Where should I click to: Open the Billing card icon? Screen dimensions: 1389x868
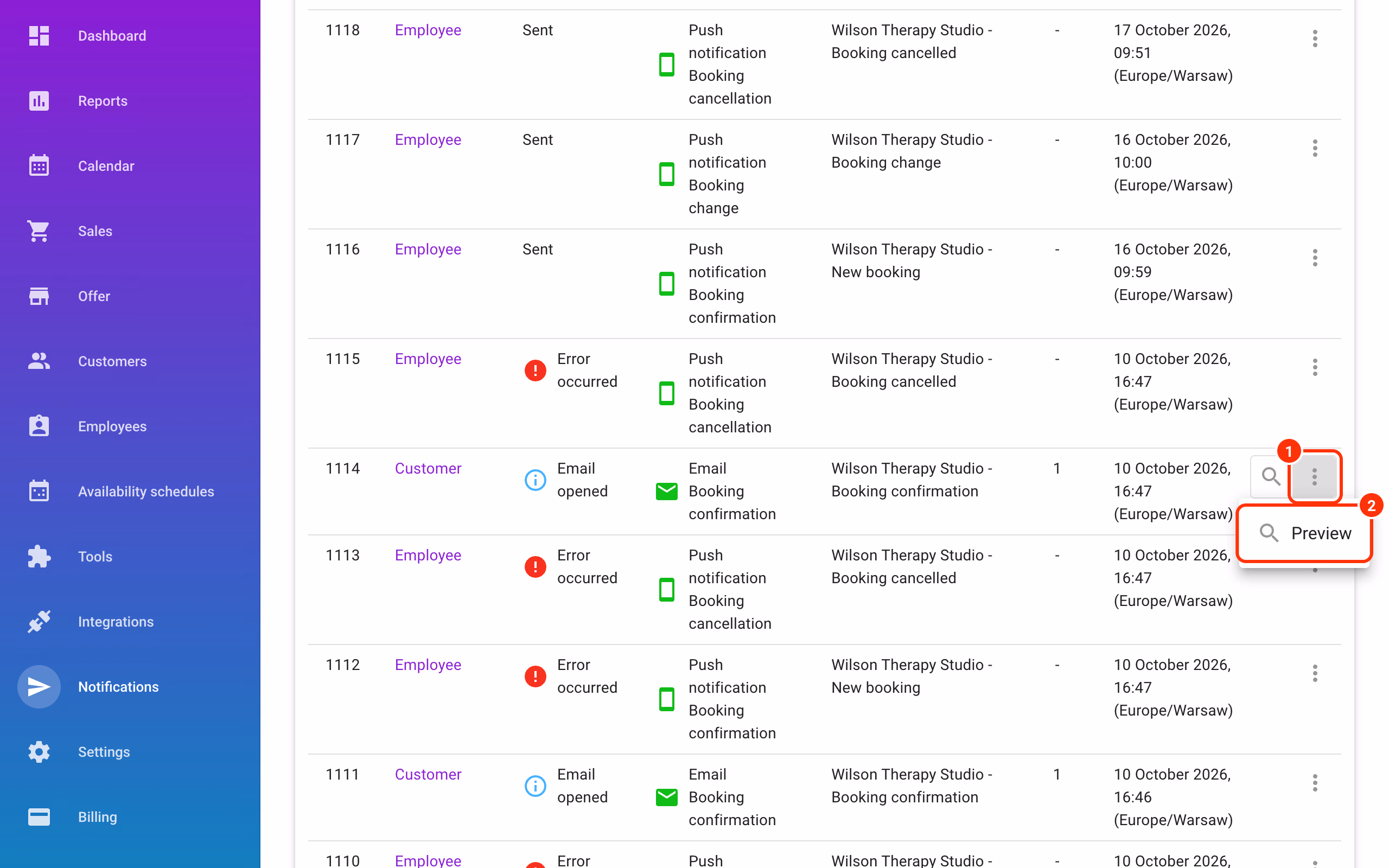(39, 816)
